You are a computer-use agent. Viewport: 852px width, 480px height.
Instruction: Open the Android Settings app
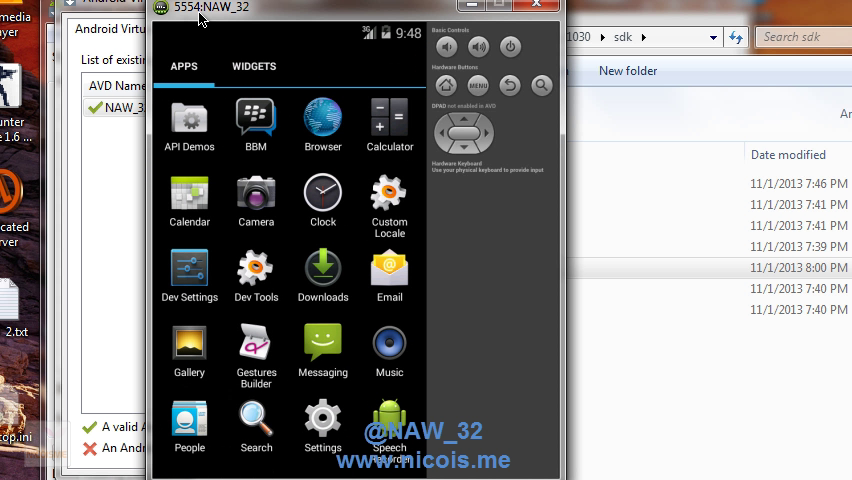[323, 426]
